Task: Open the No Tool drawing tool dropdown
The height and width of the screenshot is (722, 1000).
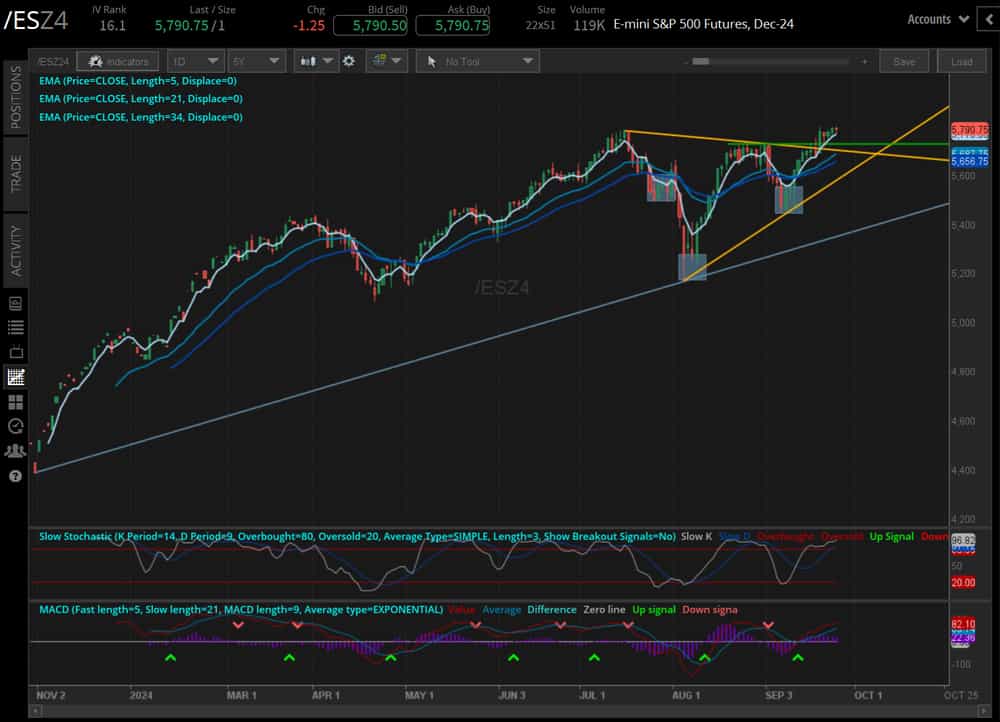Action: pyautogui.click(x=478, y=61)
